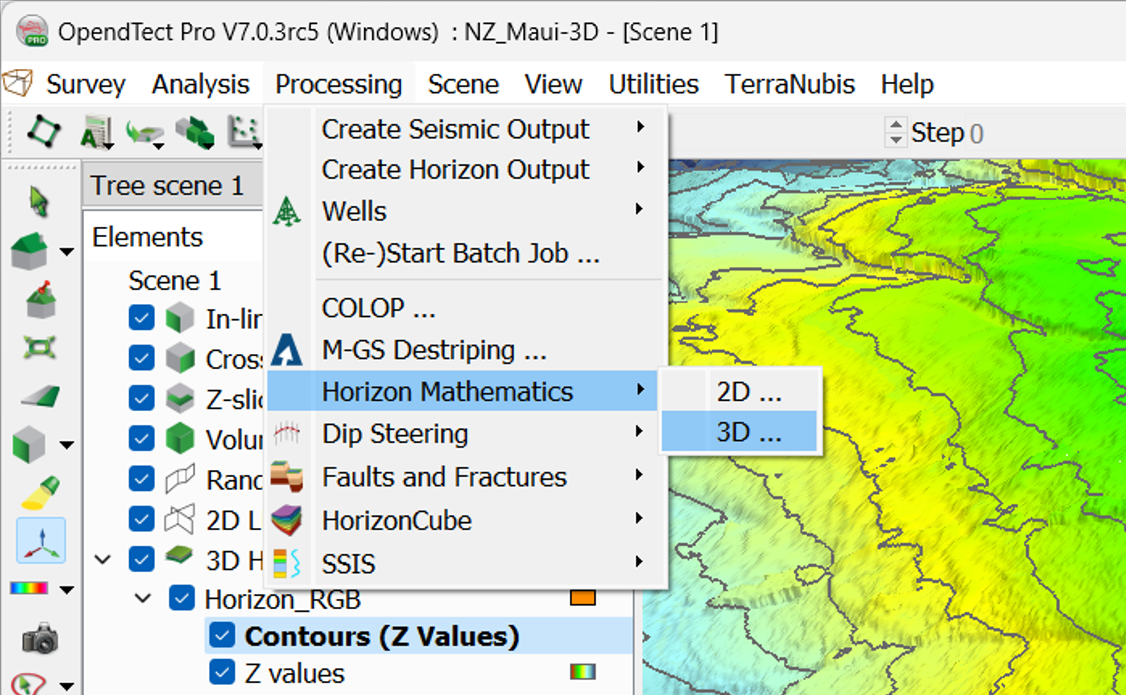Click the (Re-)Start Batch Job entry
This screenshot has height=695, width=1126.
coord(460,254)
